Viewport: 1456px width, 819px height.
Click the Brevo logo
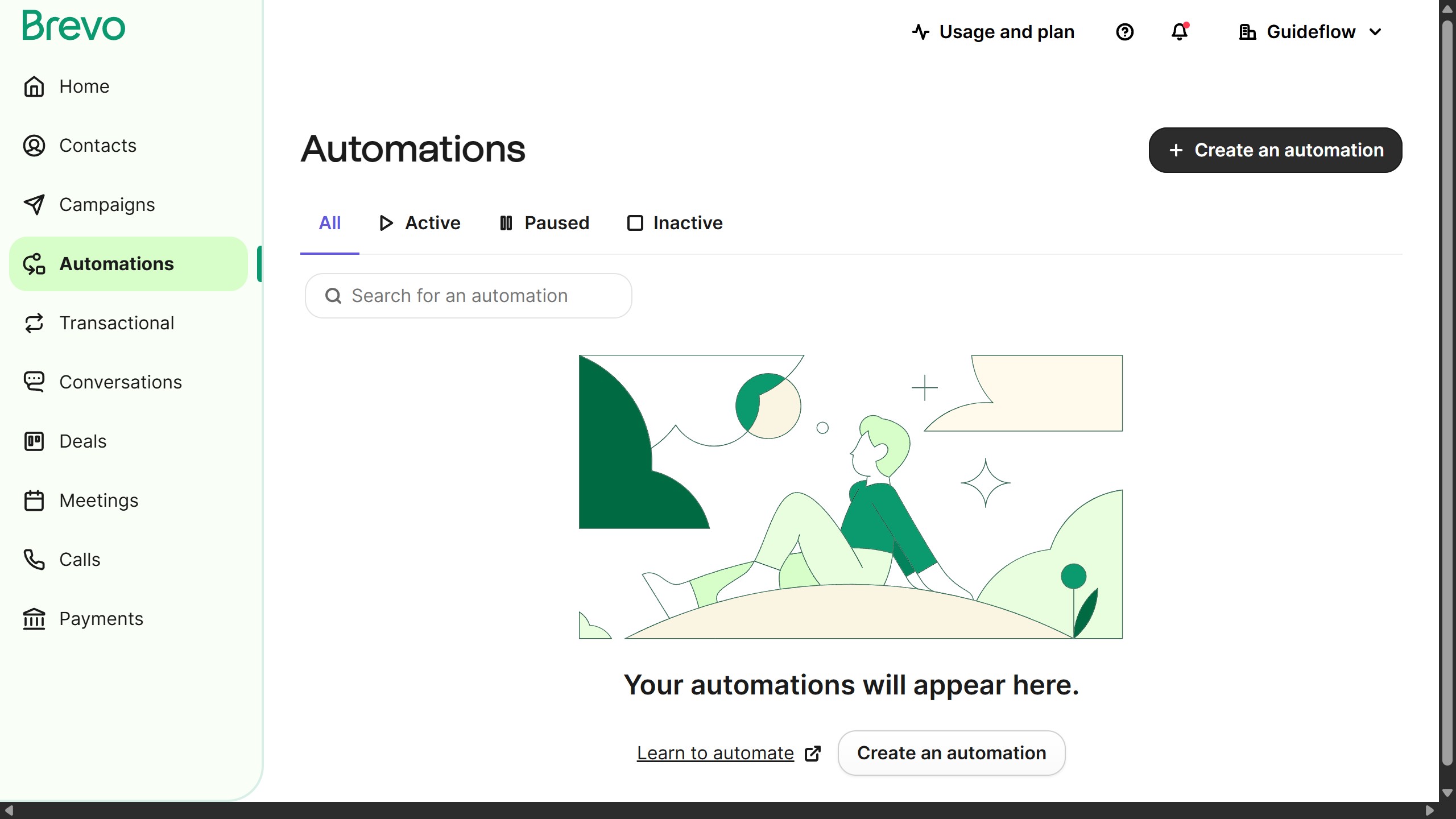click(73, 26)
